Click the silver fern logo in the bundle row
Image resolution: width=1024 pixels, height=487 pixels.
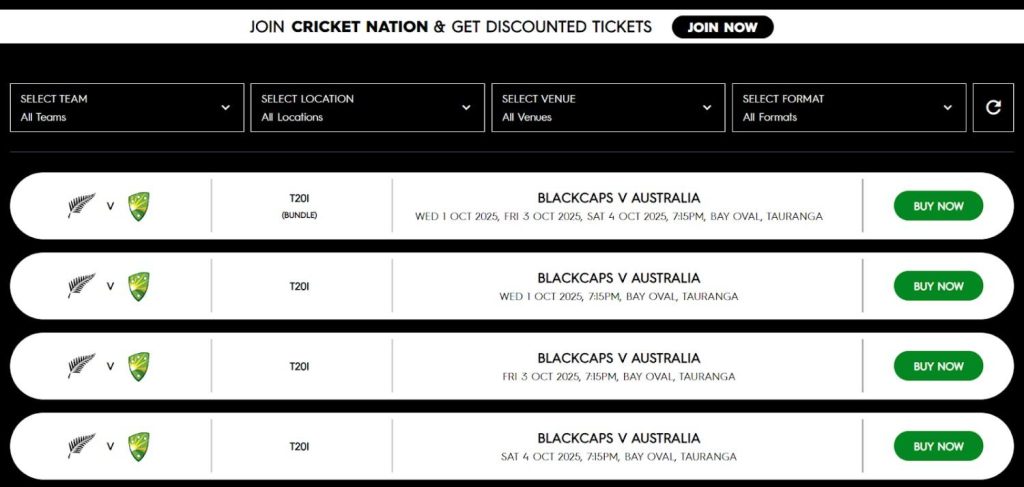click(x=81, y=206)
